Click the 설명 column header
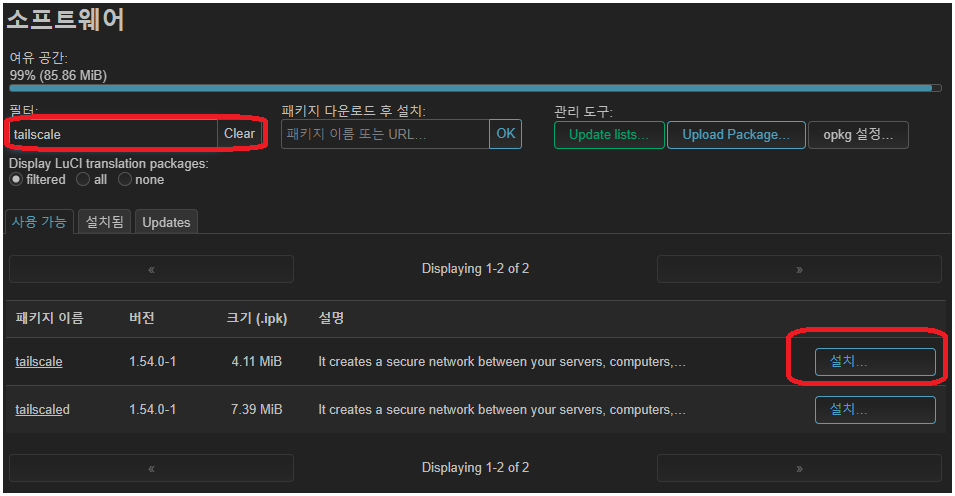Viewport: 955px width, 496px height. [x=331, y=317]
